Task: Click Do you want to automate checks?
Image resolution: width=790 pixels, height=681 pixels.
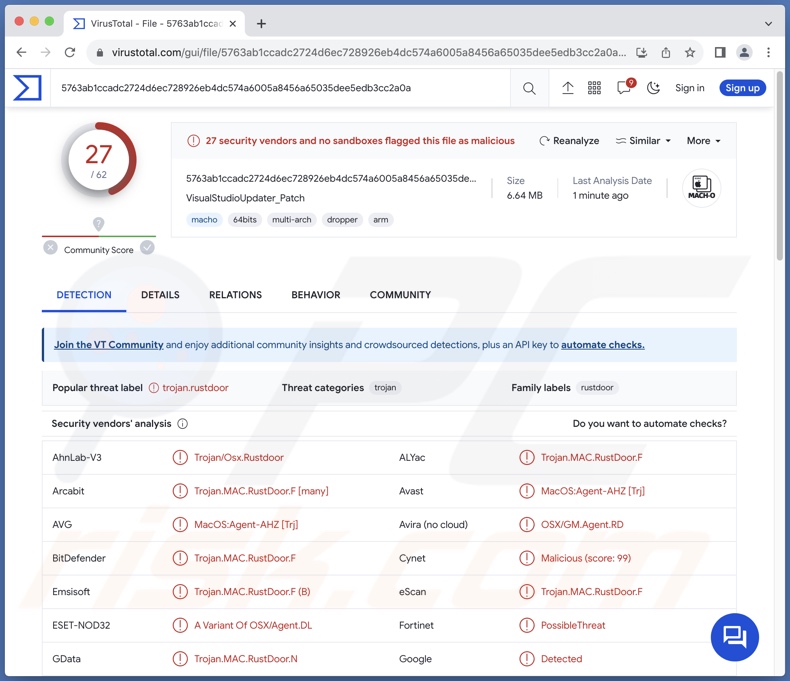Action: [x=649, y=424]
